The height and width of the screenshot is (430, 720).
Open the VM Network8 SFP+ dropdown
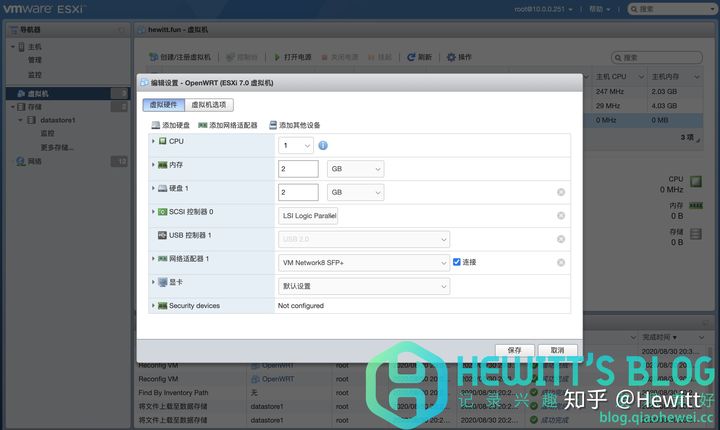point(364,262)
